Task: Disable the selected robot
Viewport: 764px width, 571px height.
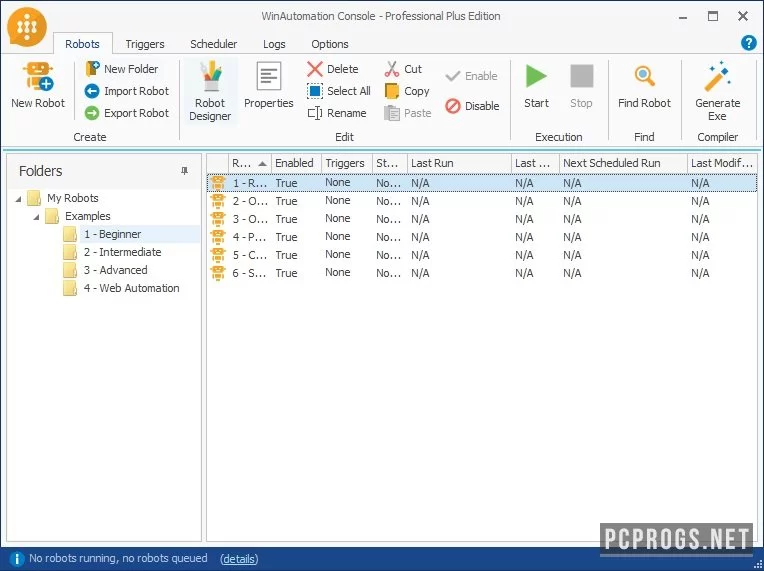Action: click(472, 106)
